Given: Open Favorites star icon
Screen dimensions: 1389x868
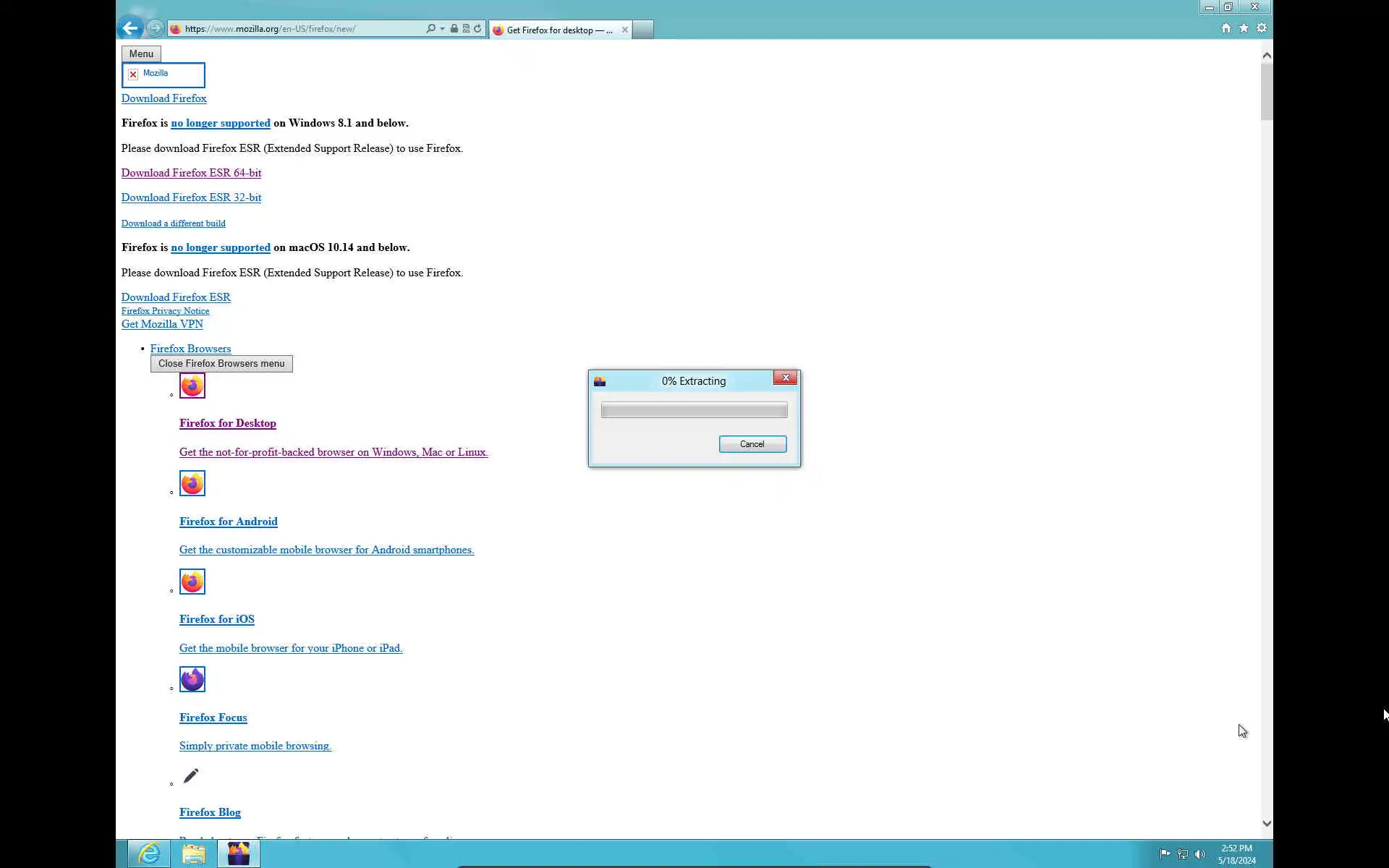Looking at the screenshot, I should [x=1244, y=28].
